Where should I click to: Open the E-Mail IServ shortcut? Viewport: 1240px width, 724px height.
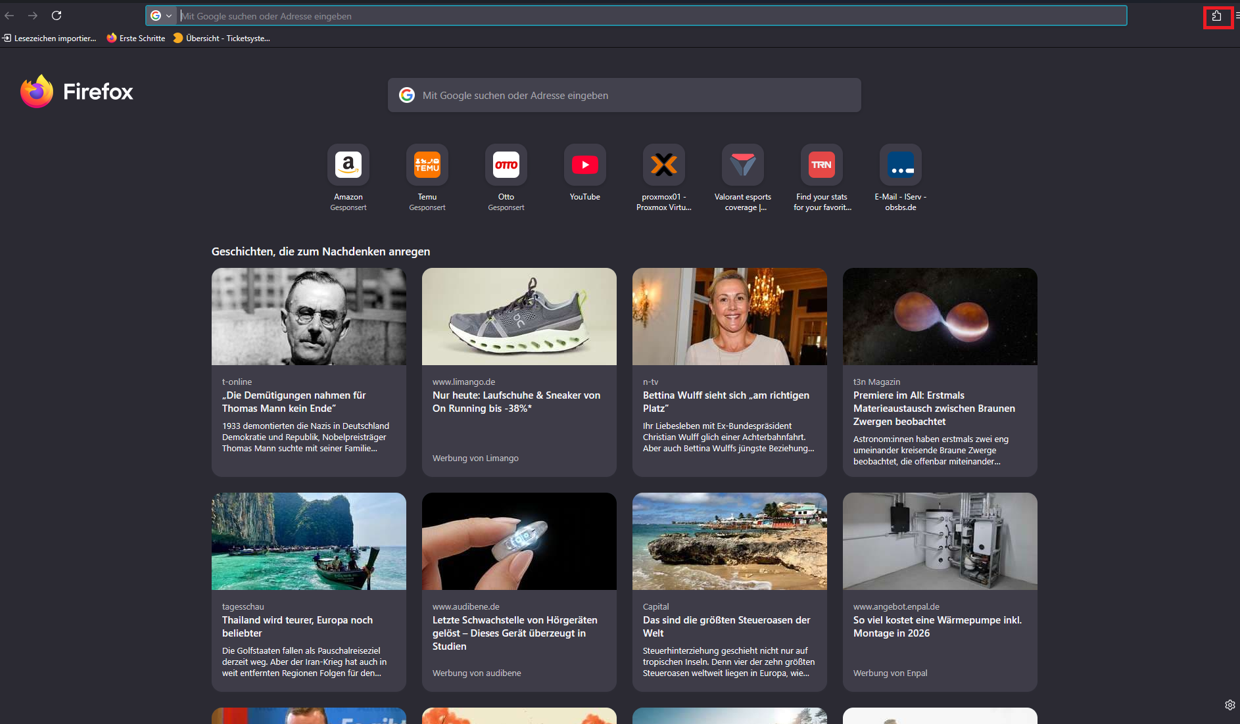pyautogui.click(x=900, y=166)
